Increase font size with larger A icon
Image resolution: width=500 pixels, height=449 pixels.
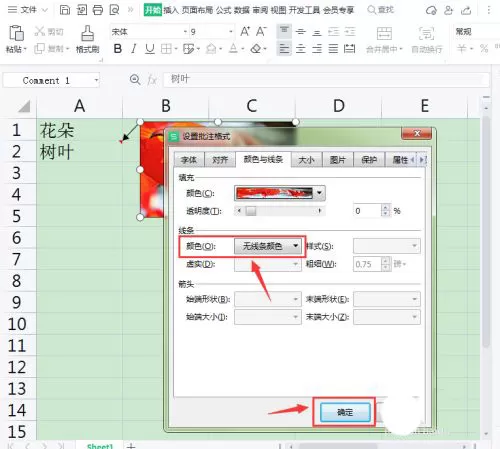coord(245,32)
